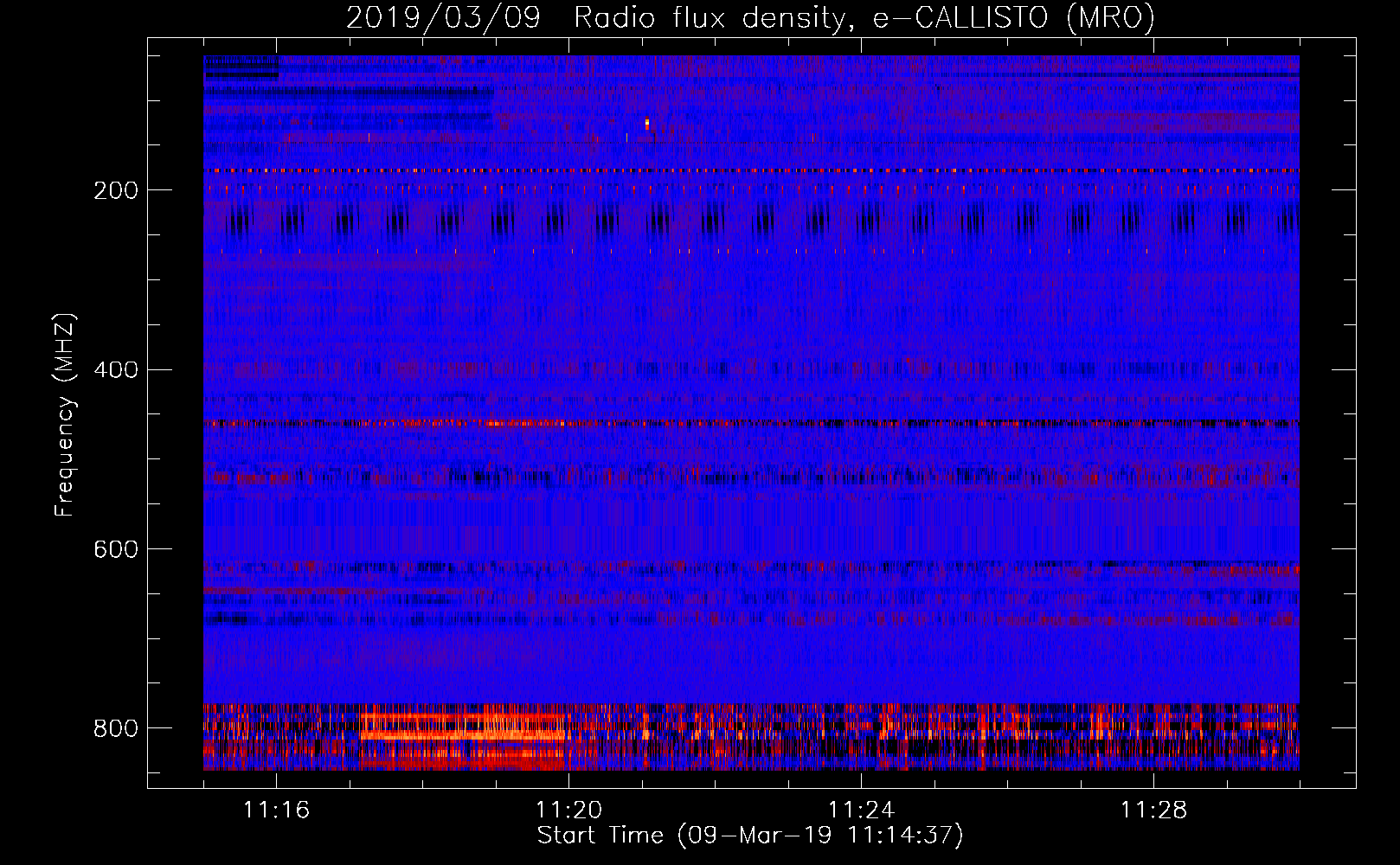Click the 11:24 time tick label
Viewport: 1400px width, 865px height.
[861, 810]
